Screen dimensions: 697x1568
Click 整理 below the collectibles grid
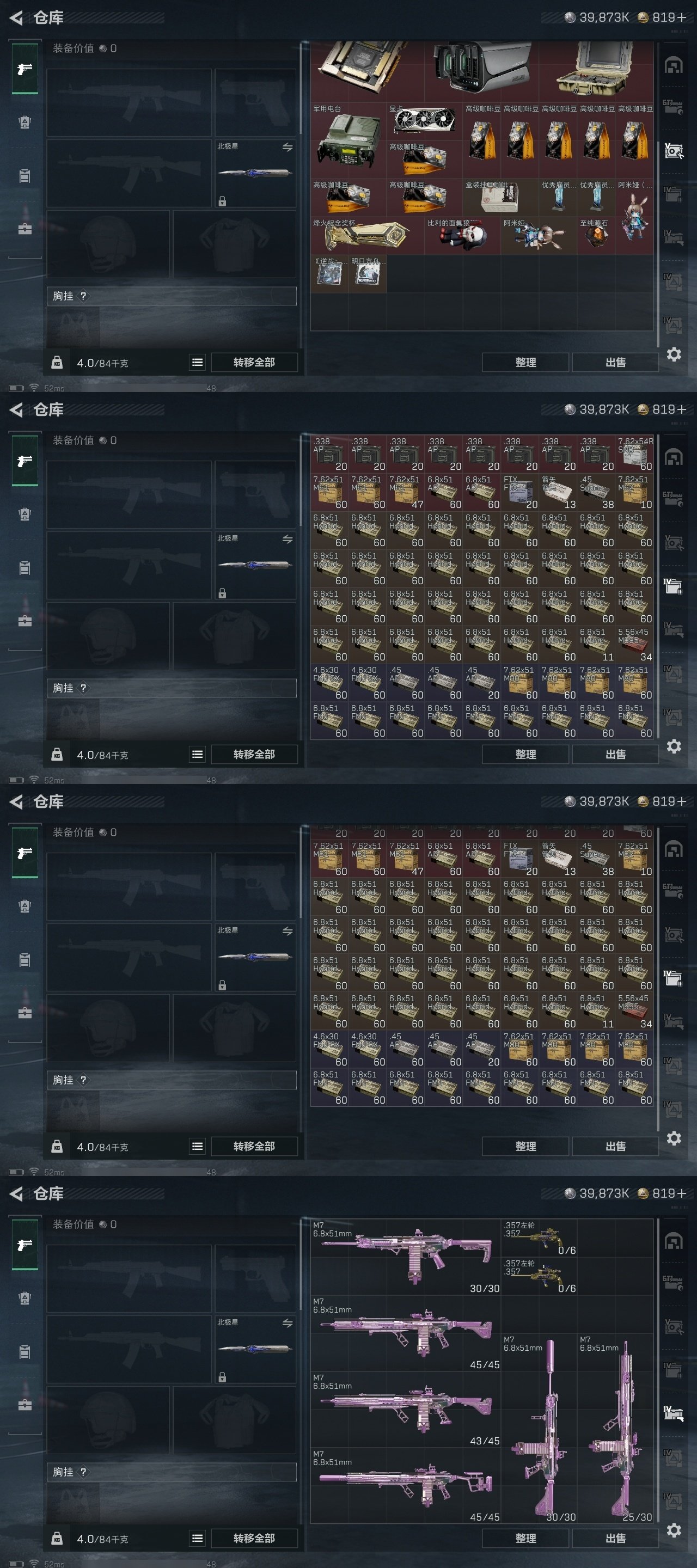525,362
